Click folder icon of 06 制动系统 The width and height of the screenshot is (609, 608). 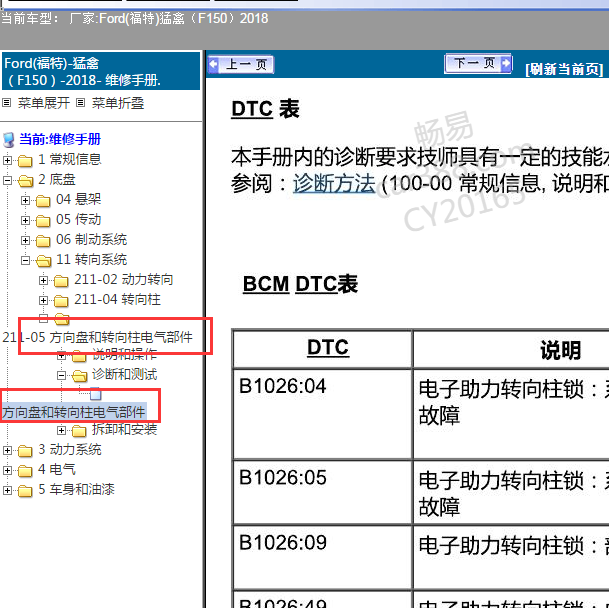pyautogui.click(x=43, y=241)
